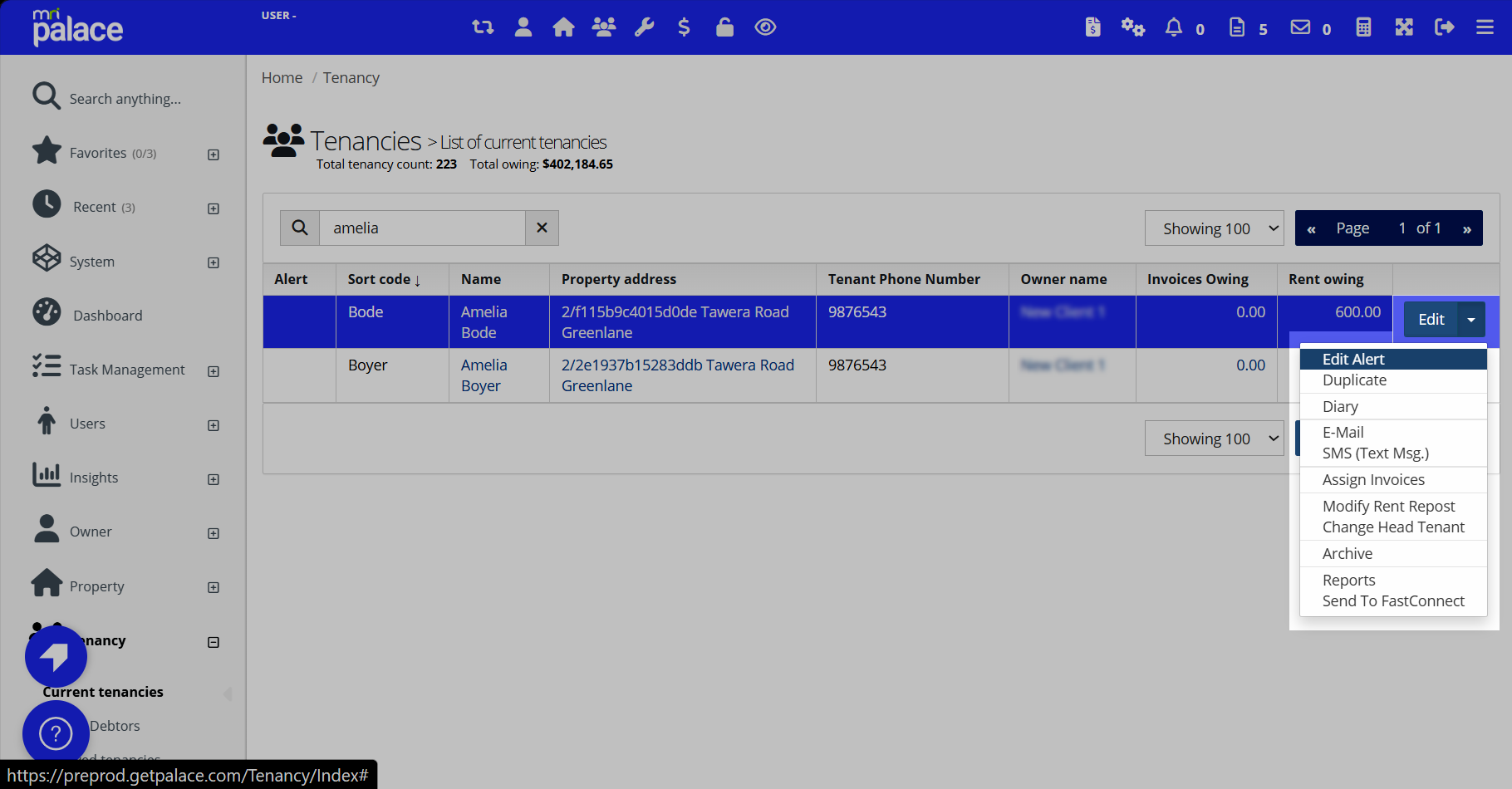
Task: Open the documents icon showing 5
Action: coord(1237,27)
